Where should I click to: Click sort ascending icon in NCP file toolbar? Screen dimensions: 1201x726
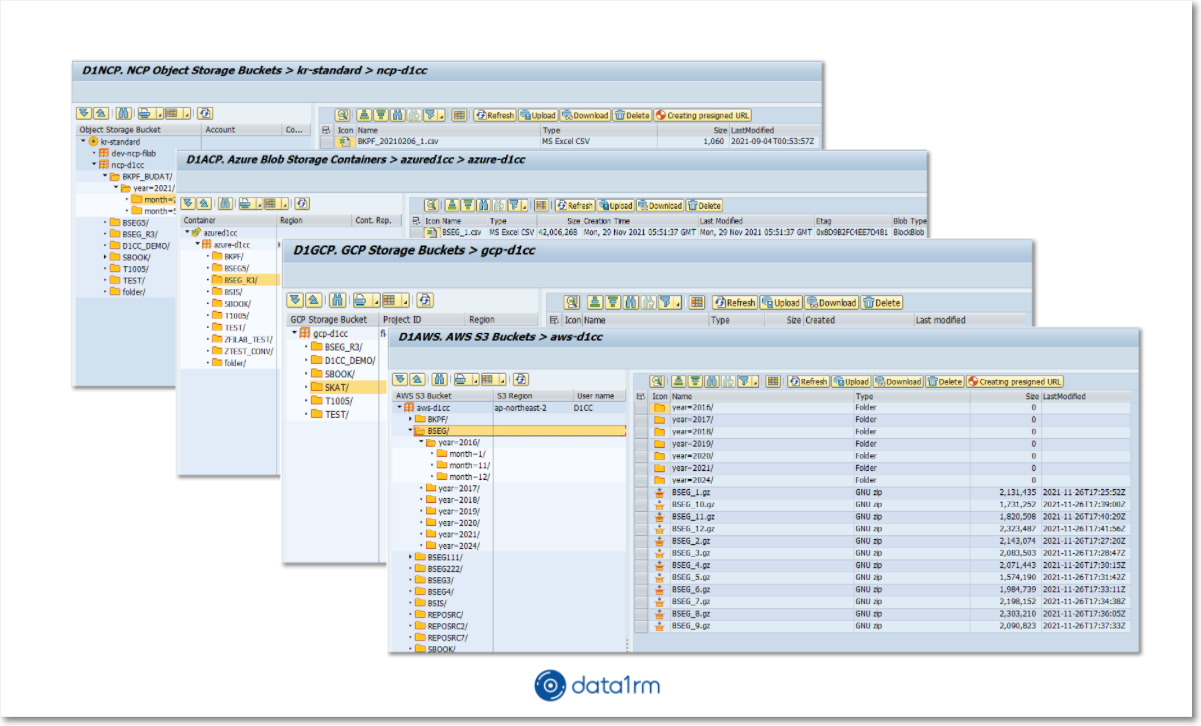click(x=364, y=115)
